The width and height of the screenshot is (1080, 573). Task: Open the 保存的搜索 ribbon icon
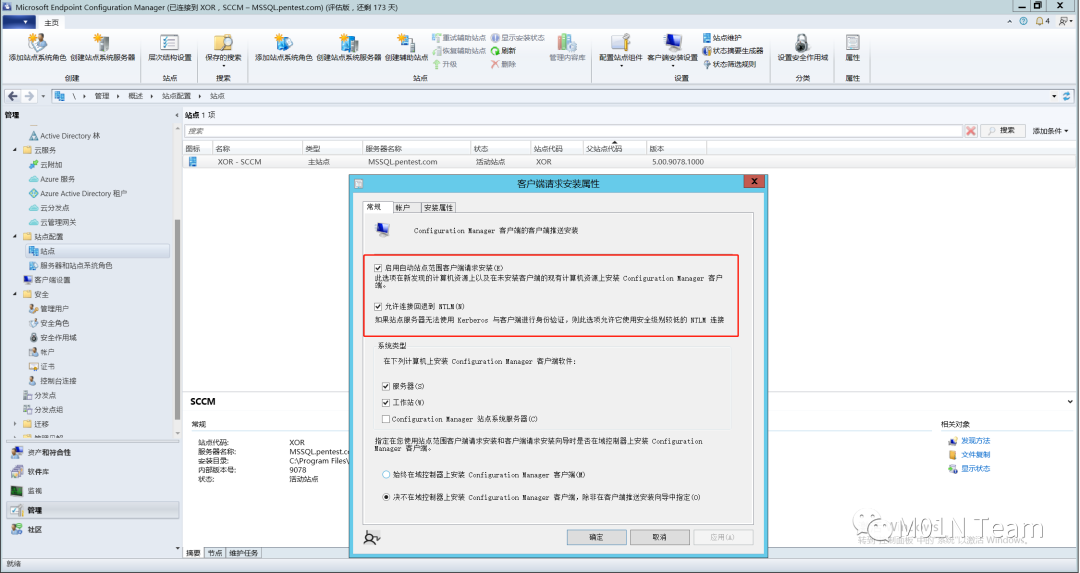click(223, 43)
